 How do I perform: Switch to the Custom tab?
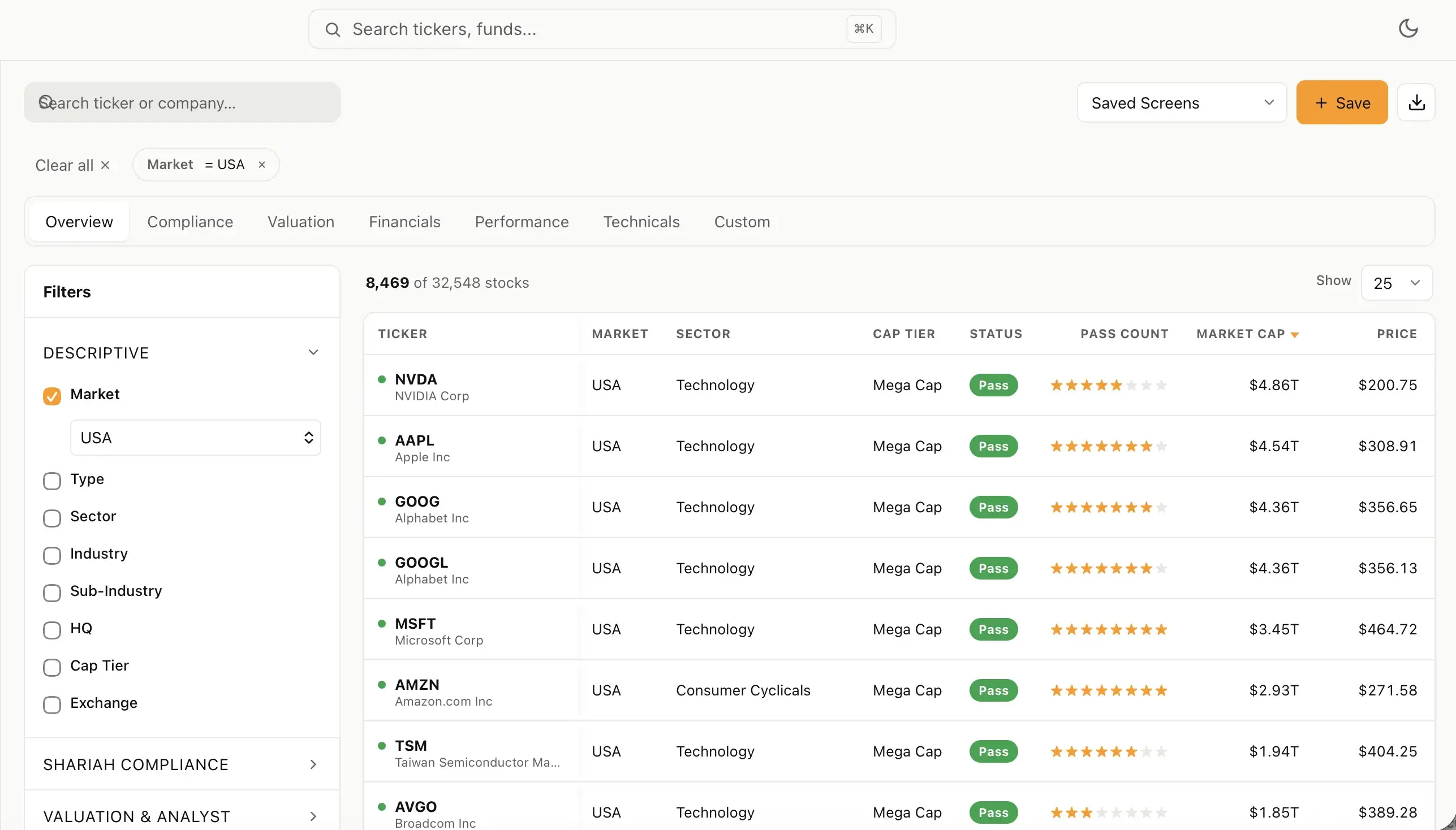click(x=742, y=222)
